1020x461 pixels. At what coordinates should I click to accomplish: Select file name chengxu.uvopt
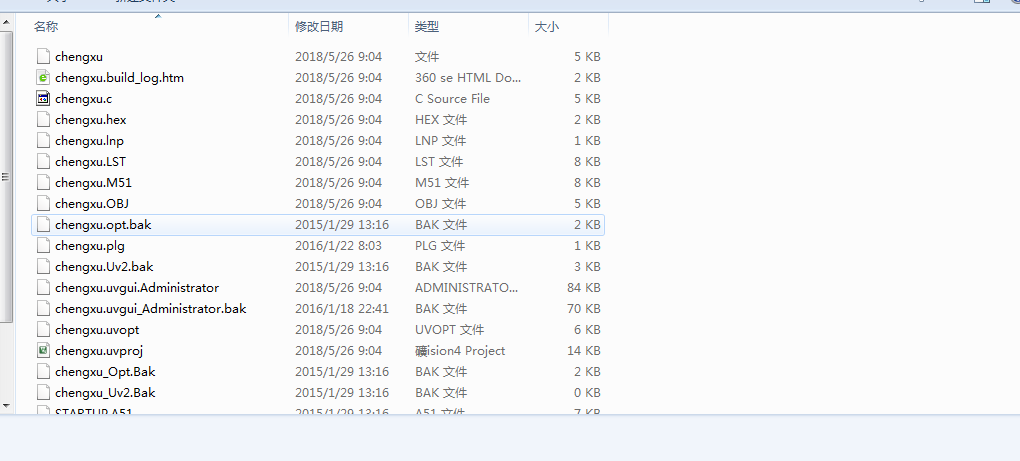click(97, 330)
